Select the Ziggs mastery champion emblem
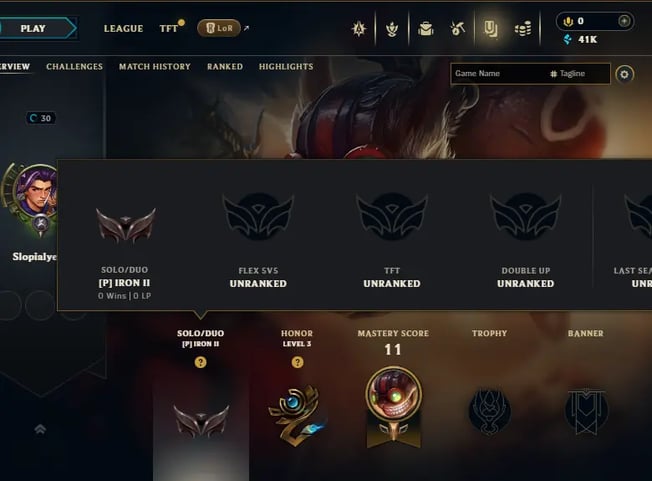This screenshot has height=481, width=652. [x=393, y=393]
